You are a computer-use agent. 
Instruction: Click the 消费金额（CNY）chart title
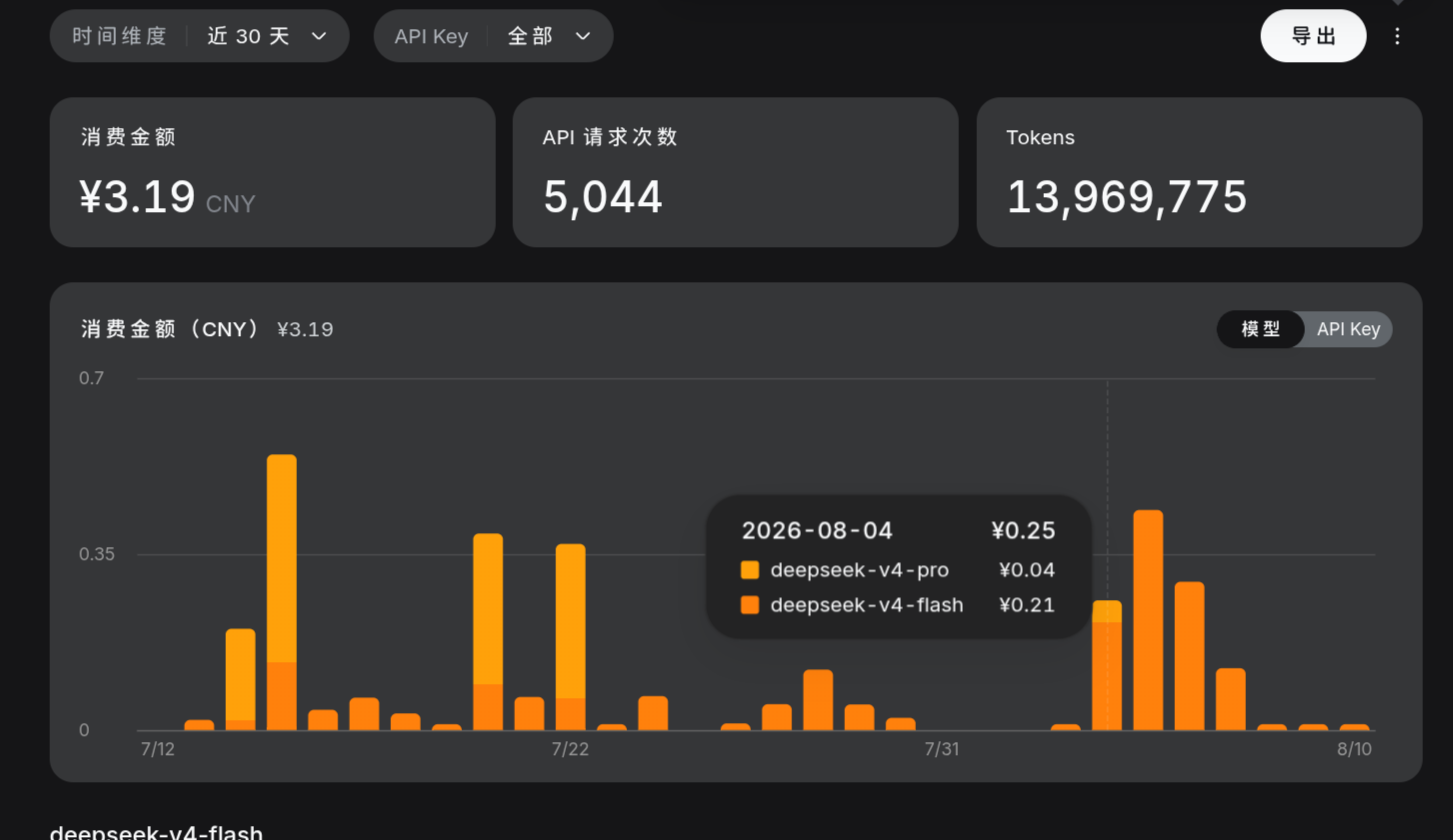pyautogui.click(x=170, y=329)
